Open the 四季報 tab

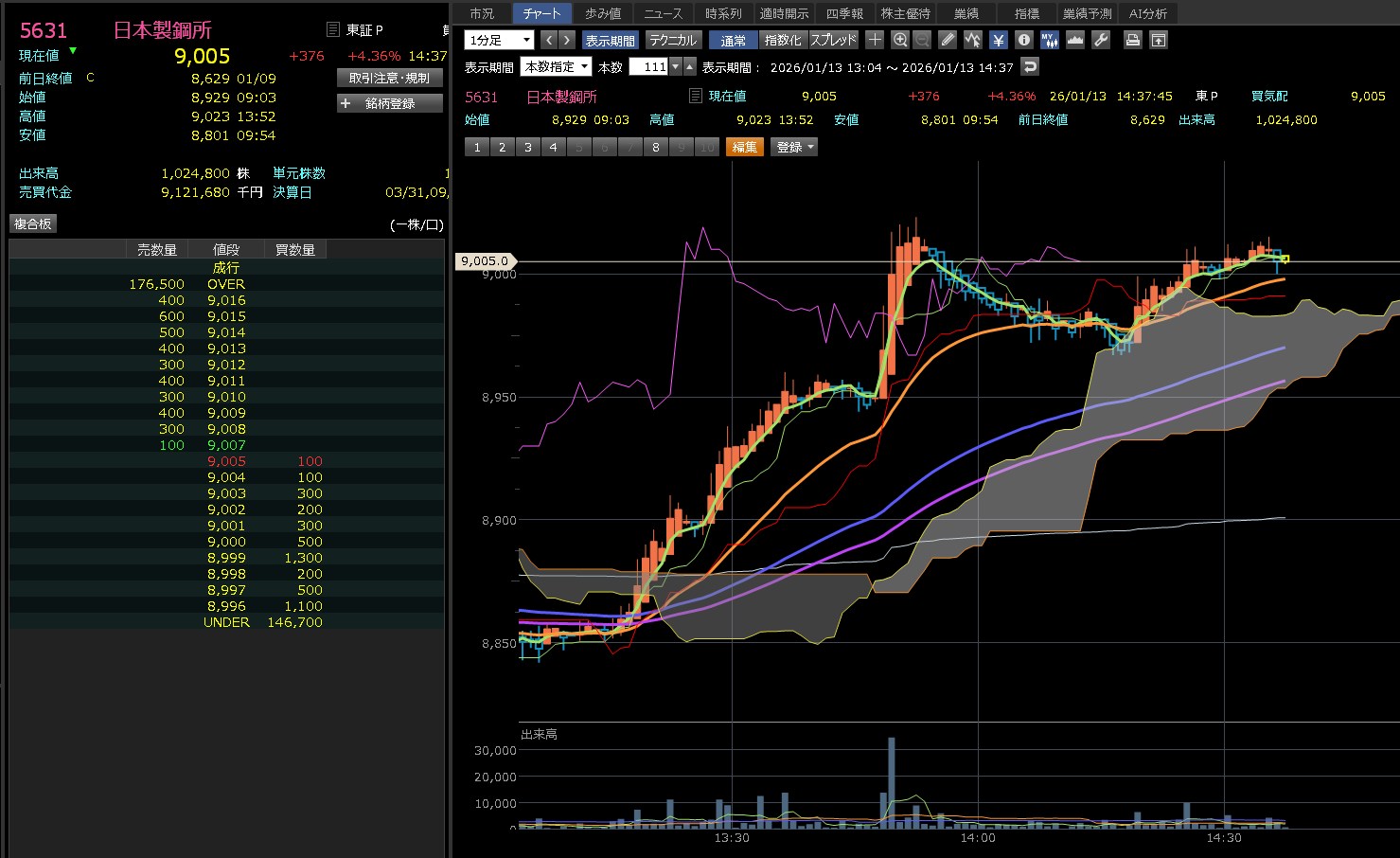pyautogui.click(x=844, y=13)
